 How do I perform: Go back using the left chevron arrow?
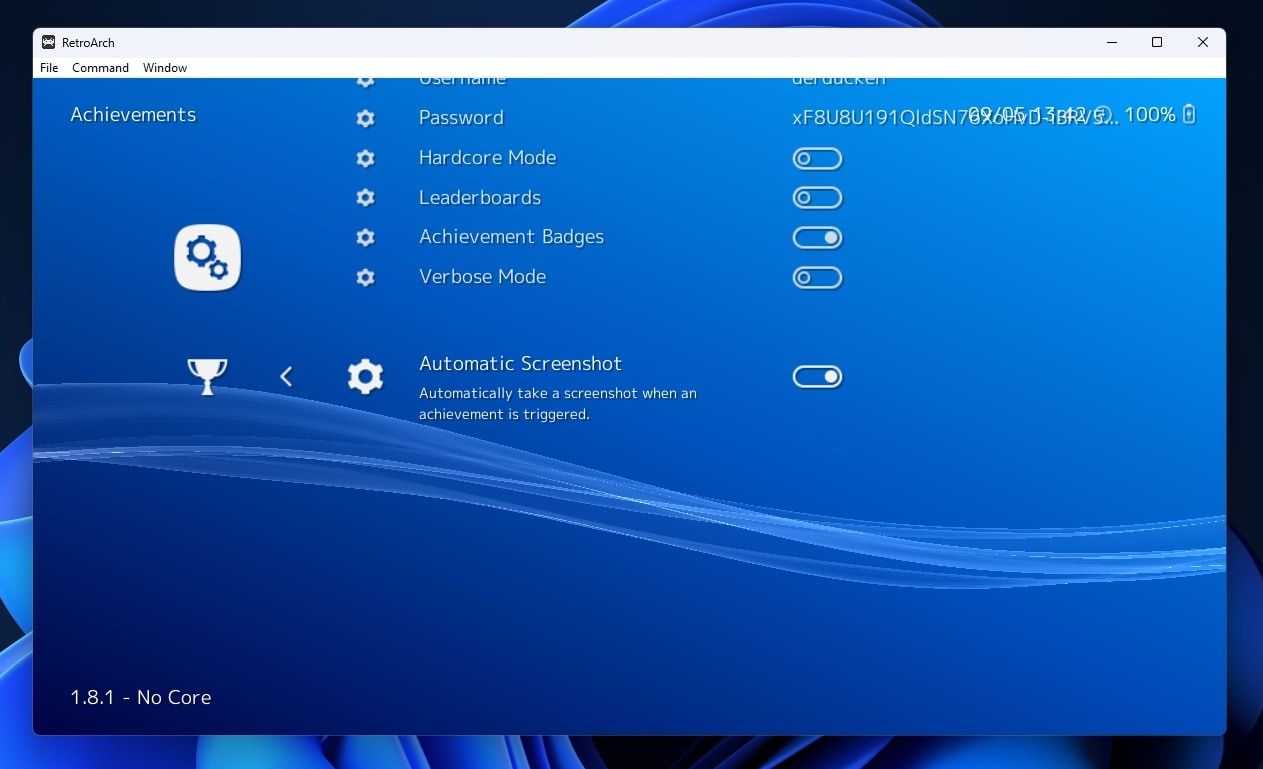286,376
